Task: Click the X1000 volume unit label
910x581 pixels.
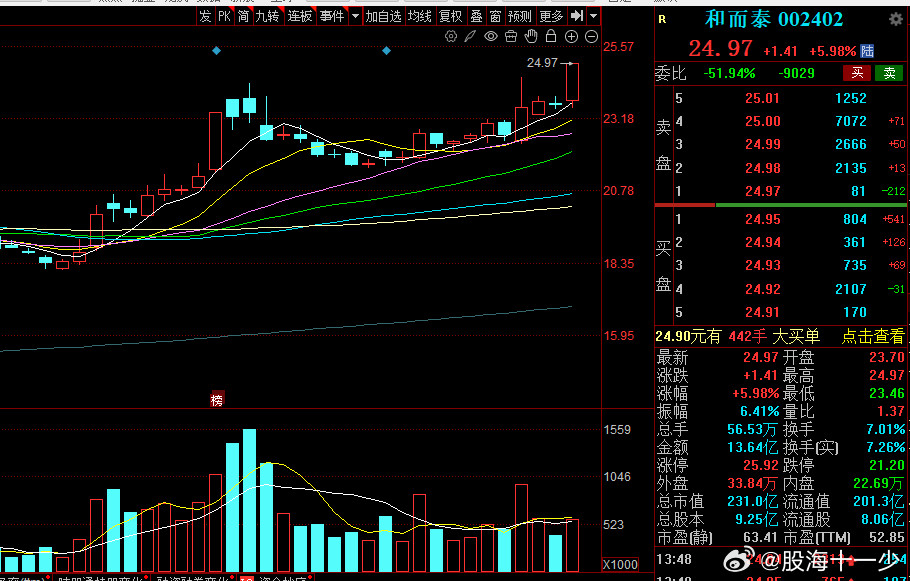Action: pyautogui.click(x=620, y=564)
